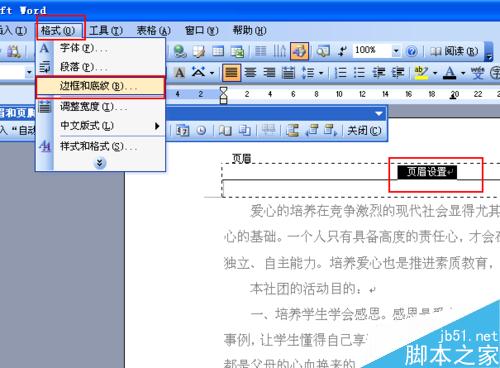
Task: Expand full menu with double chevron
Action: click(100, 163)
